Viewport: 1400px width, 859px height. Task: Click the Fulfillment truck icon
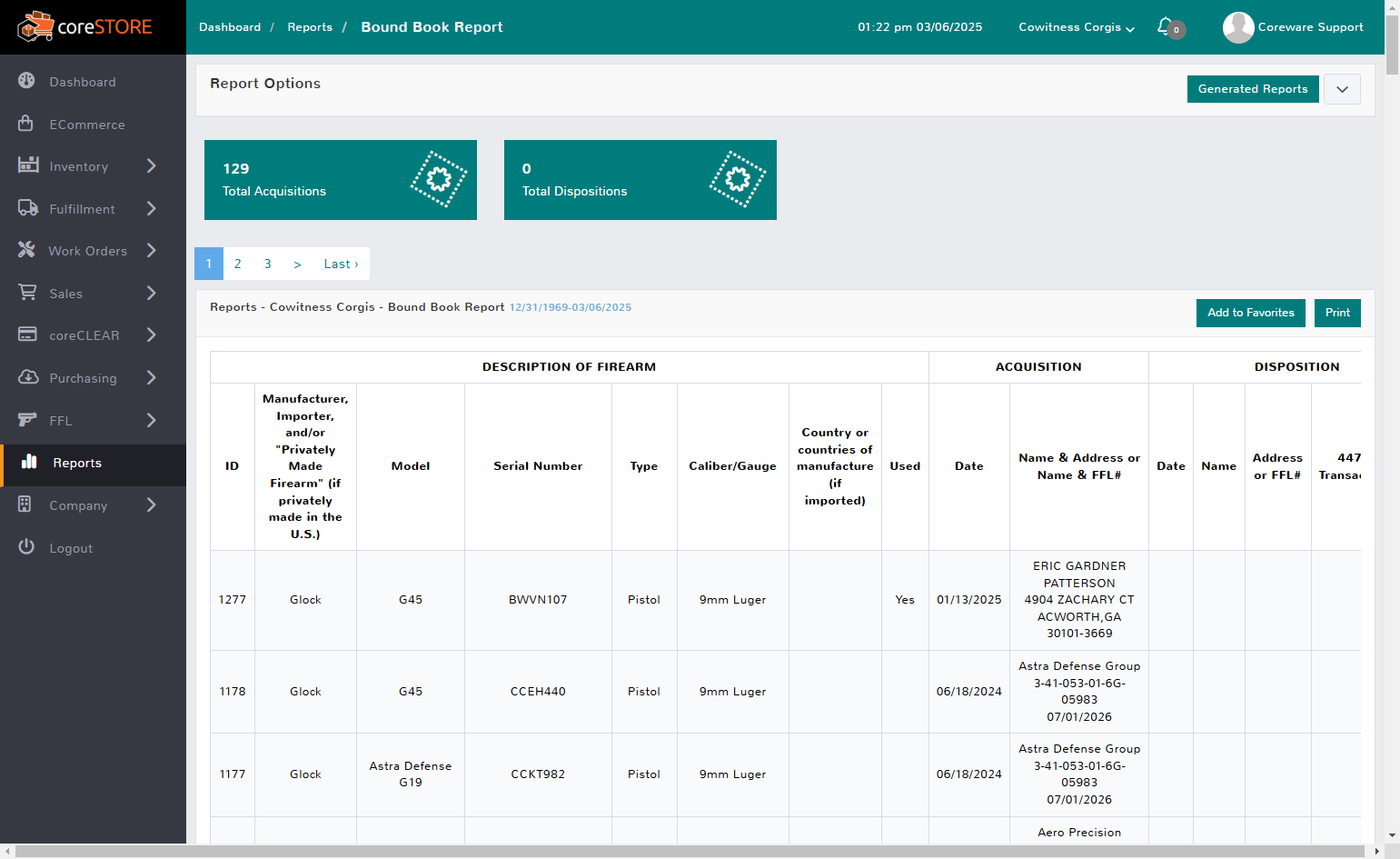point(28,207)
